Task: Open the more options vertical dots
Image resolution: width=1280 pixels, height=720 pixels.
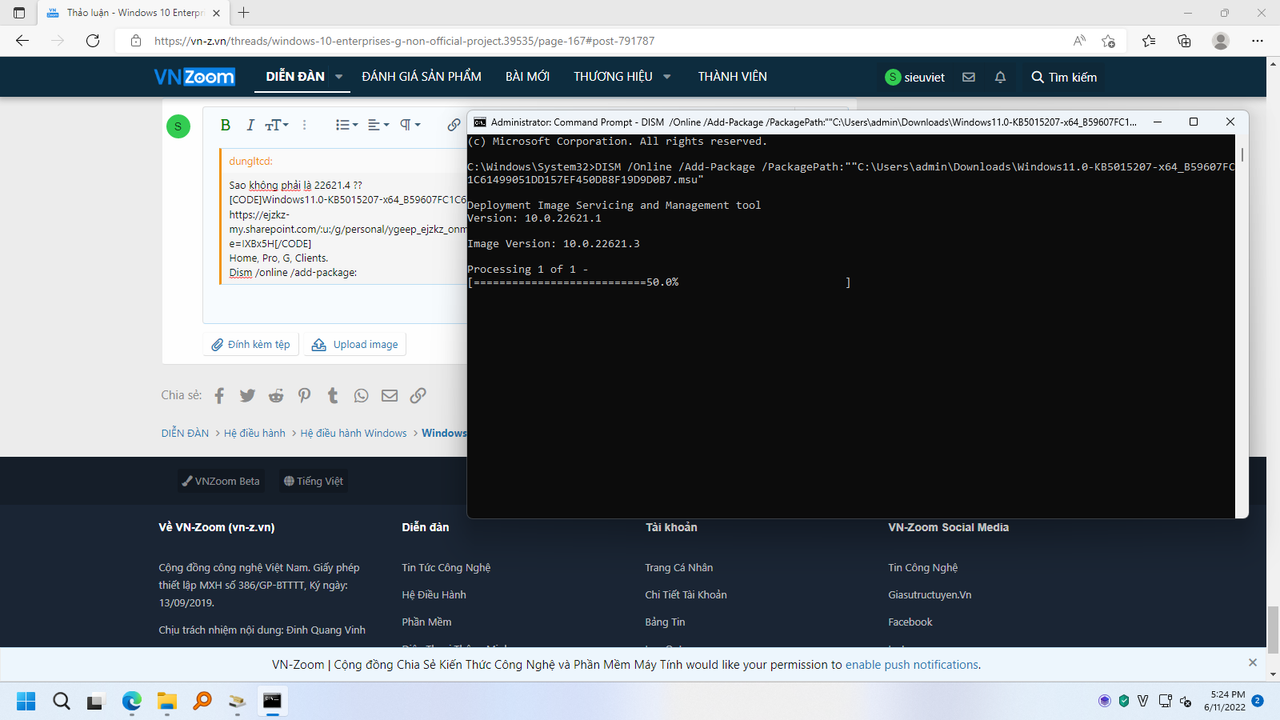Action: pos(305,125)
